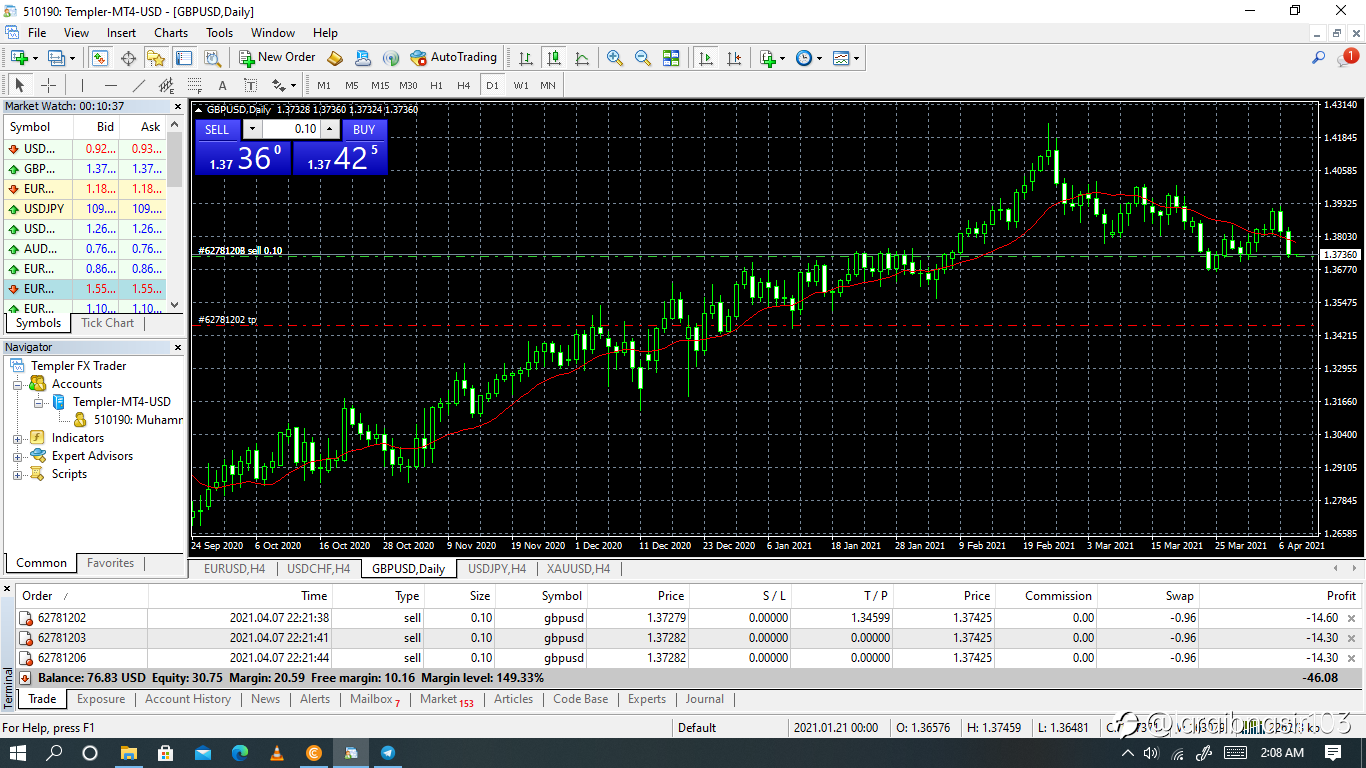
Task: Toggle the AutoTrading button
Action: 453,58
